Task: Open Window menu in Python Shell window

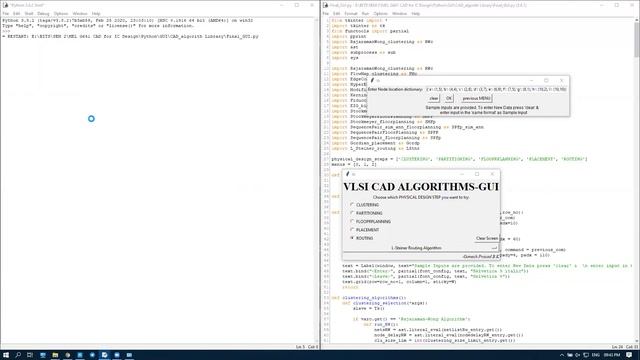Action: 80,13
